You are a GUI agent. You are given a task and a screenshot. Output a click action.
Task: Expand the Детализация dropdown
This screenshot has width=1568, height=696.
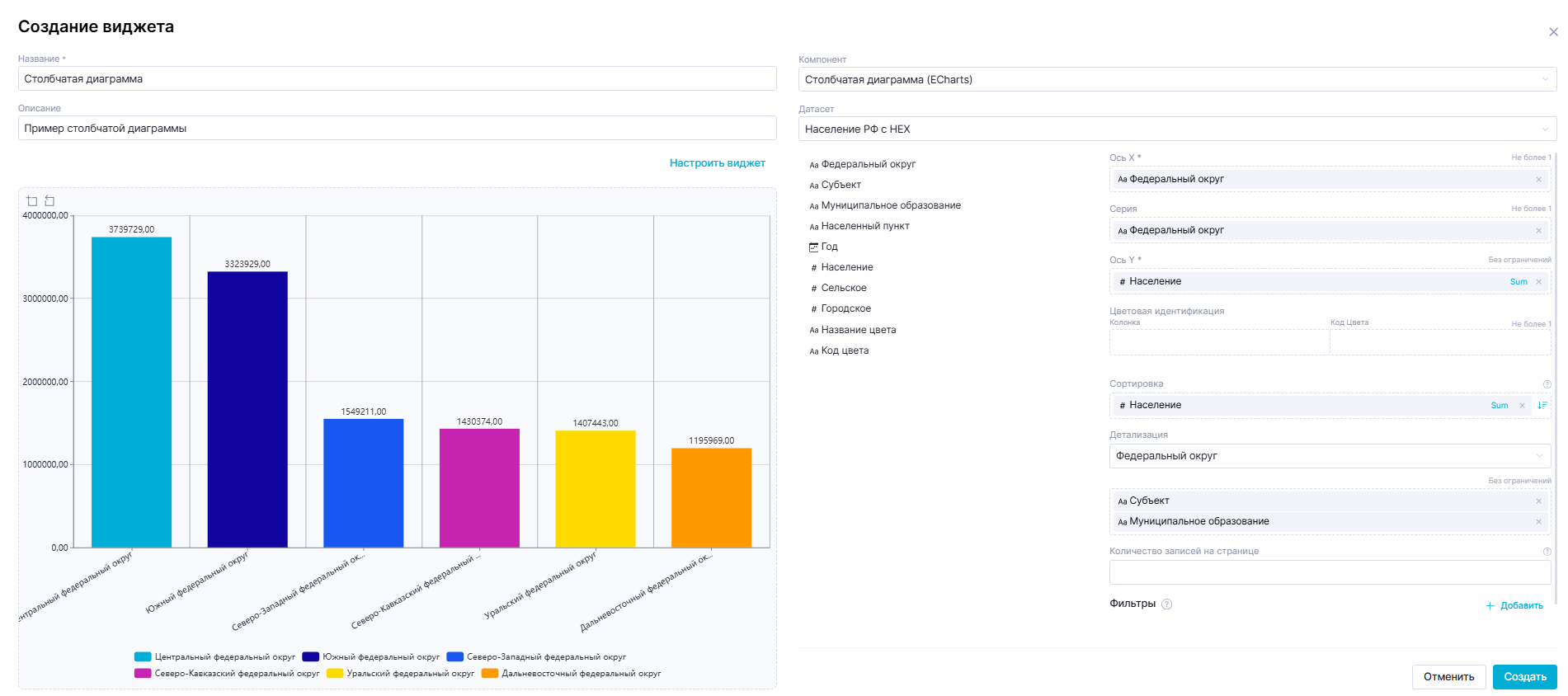click(x=1329, y=456)
